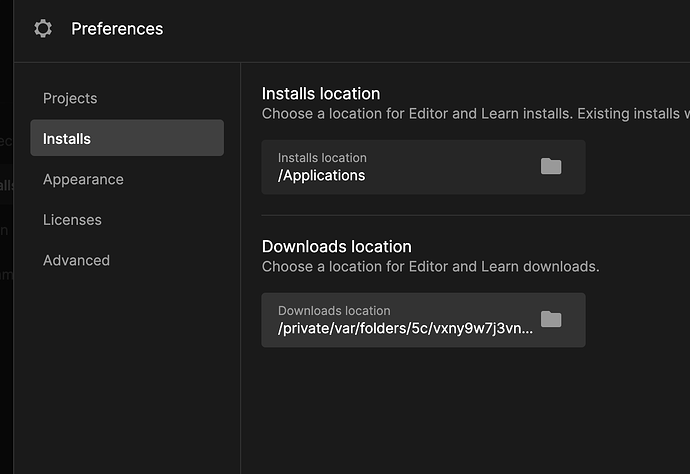690x474 pixels.
Task: Click the Preferences gear icon
Action: pos(42,29)
